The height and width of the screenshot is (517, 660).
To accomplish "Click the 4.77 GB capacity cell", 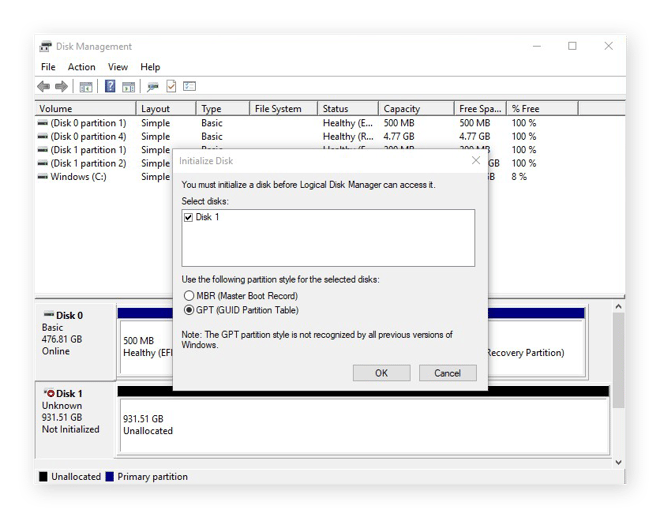I will coord(399,136).
